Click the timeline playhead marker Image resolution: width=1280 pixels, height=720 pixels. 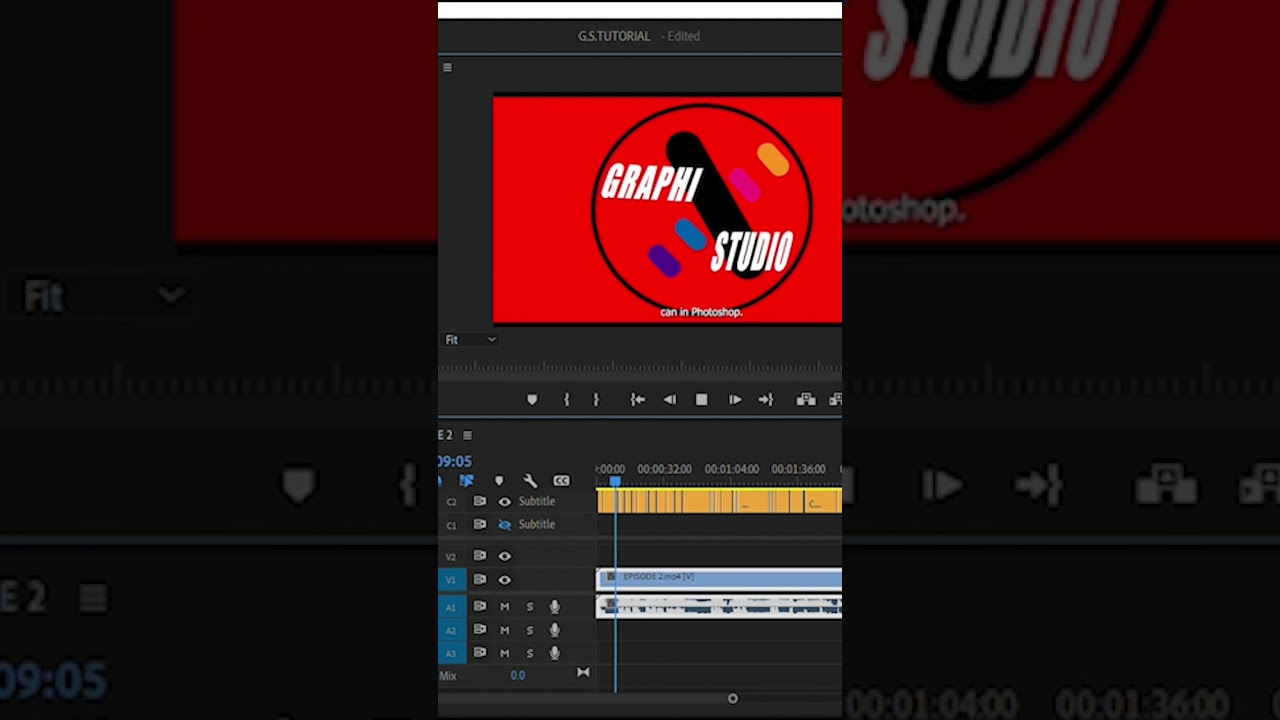coord(615,482)
